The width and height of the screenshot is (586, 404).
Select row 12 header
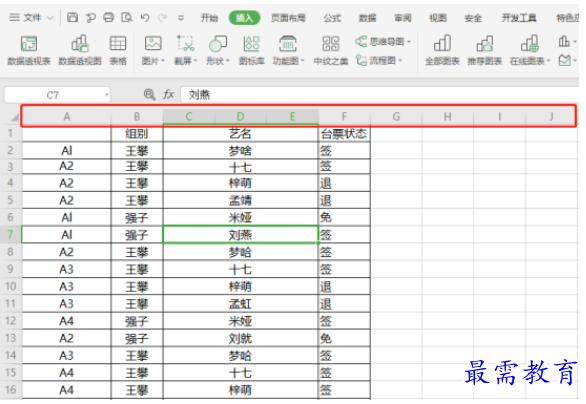click(x=10, y=321)
